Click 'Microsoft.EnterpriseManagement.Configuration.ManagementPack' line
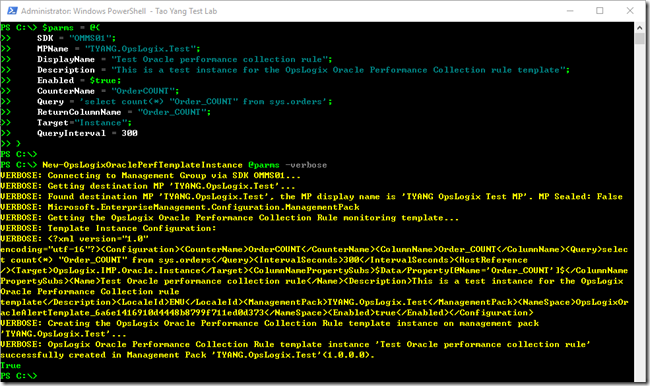Viewport: 650px width, 386px height. click(180, 207)
